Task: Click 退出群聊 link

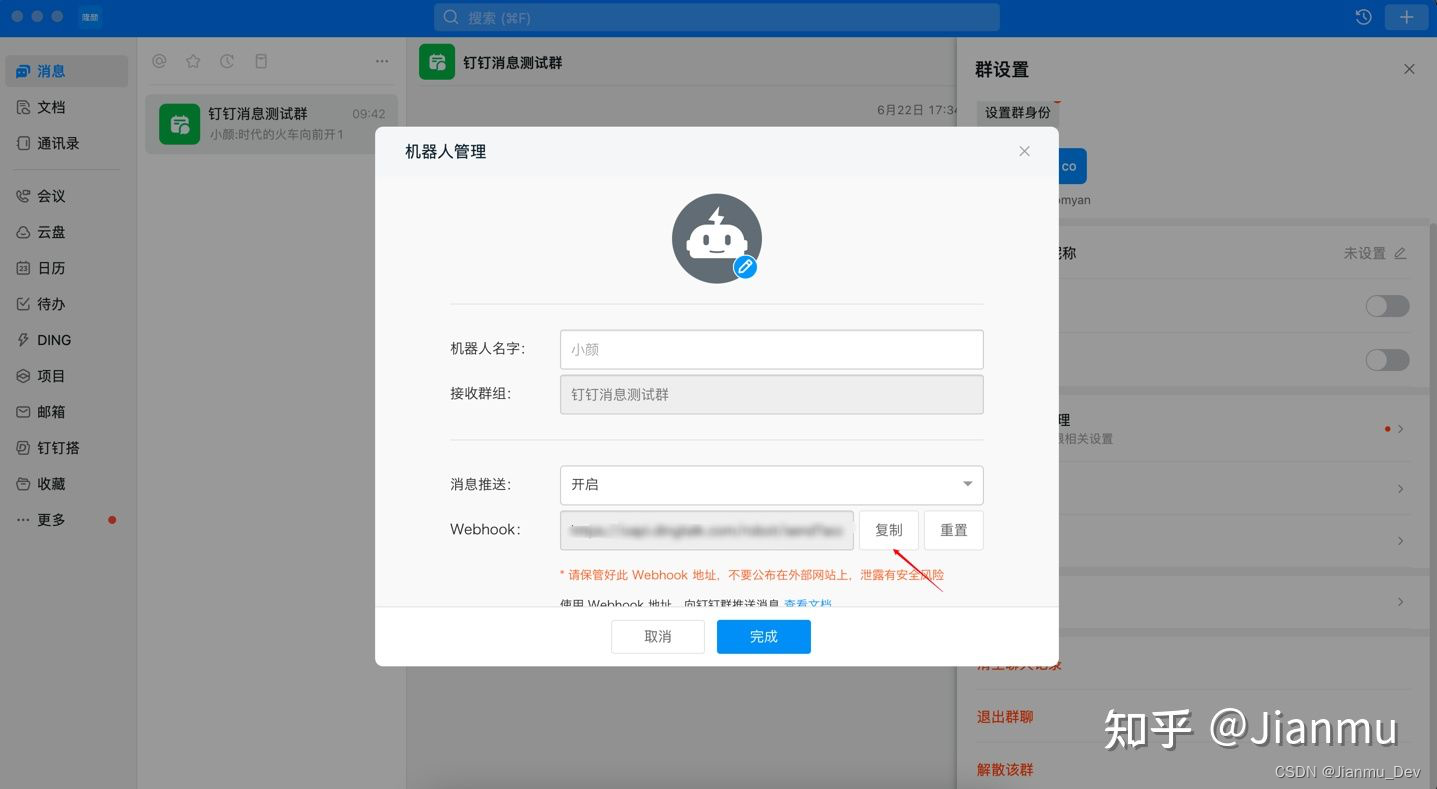Action: [1005, 717]
